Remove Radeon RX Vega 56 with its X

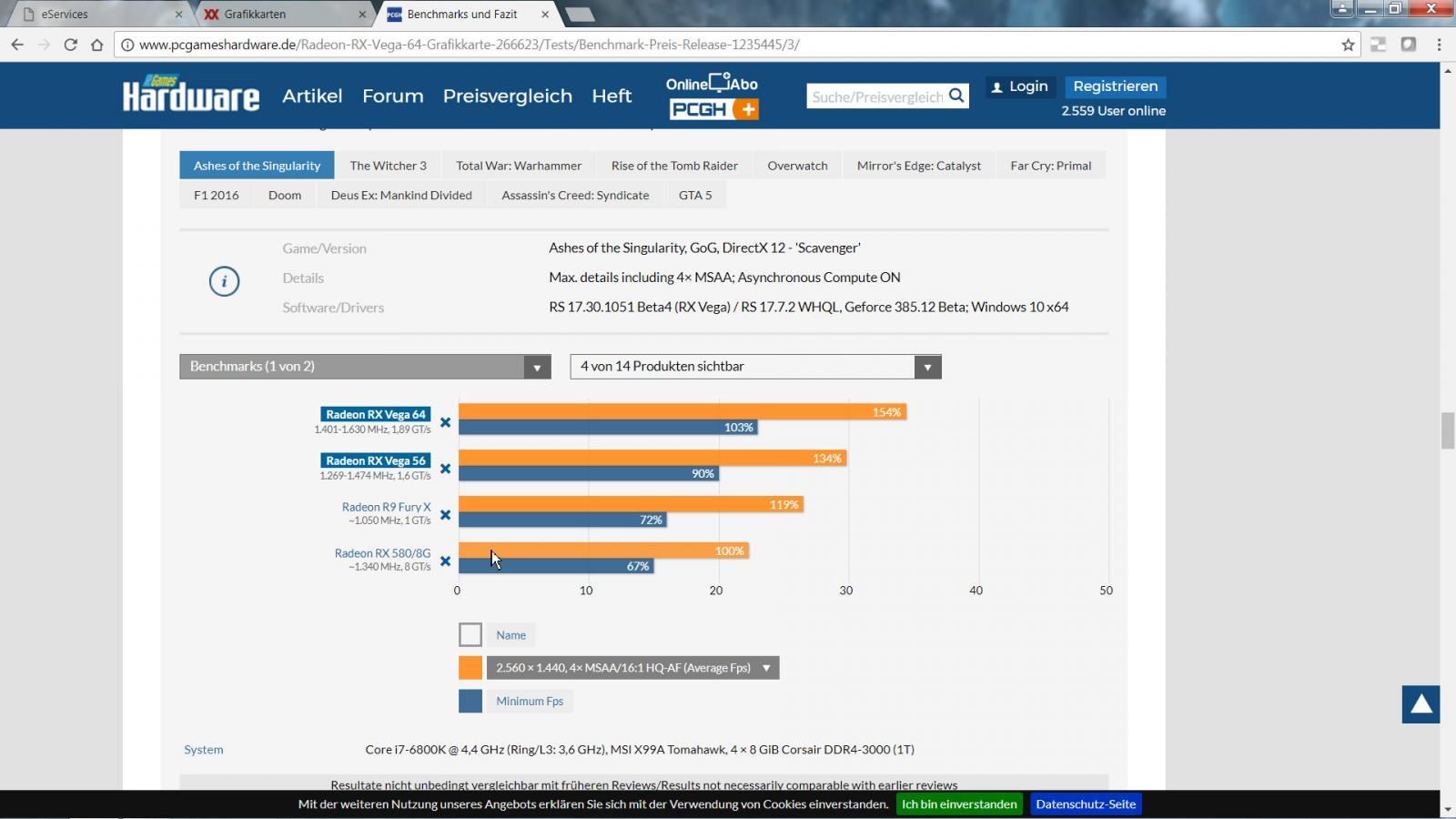pos(445,469)
